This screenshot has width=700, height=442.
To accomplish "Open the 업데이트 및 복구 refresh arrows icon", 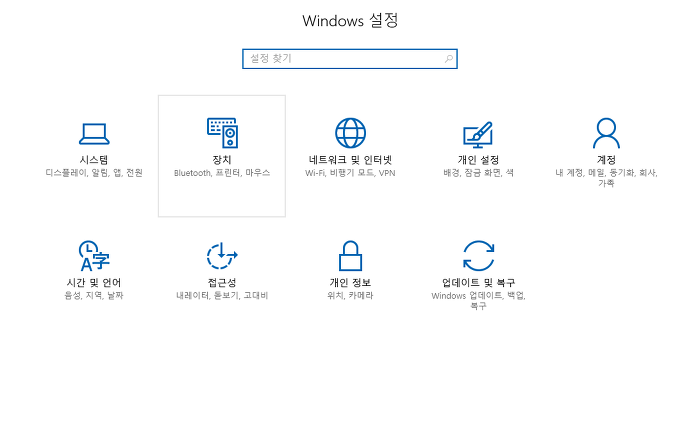I will coord(479,255).
